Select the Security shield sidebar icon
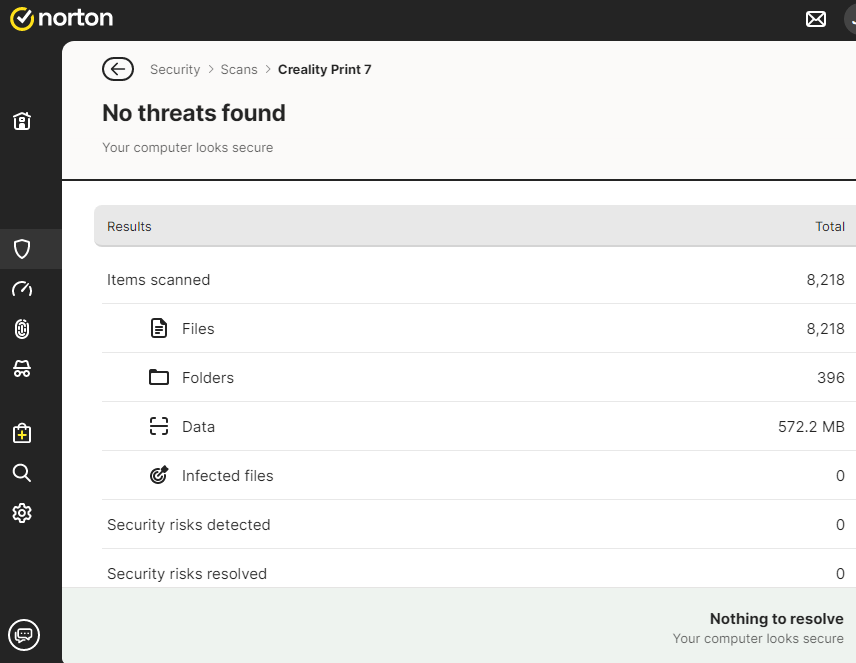Viewport: 856px width, 663px height. (x=22, y=249)
